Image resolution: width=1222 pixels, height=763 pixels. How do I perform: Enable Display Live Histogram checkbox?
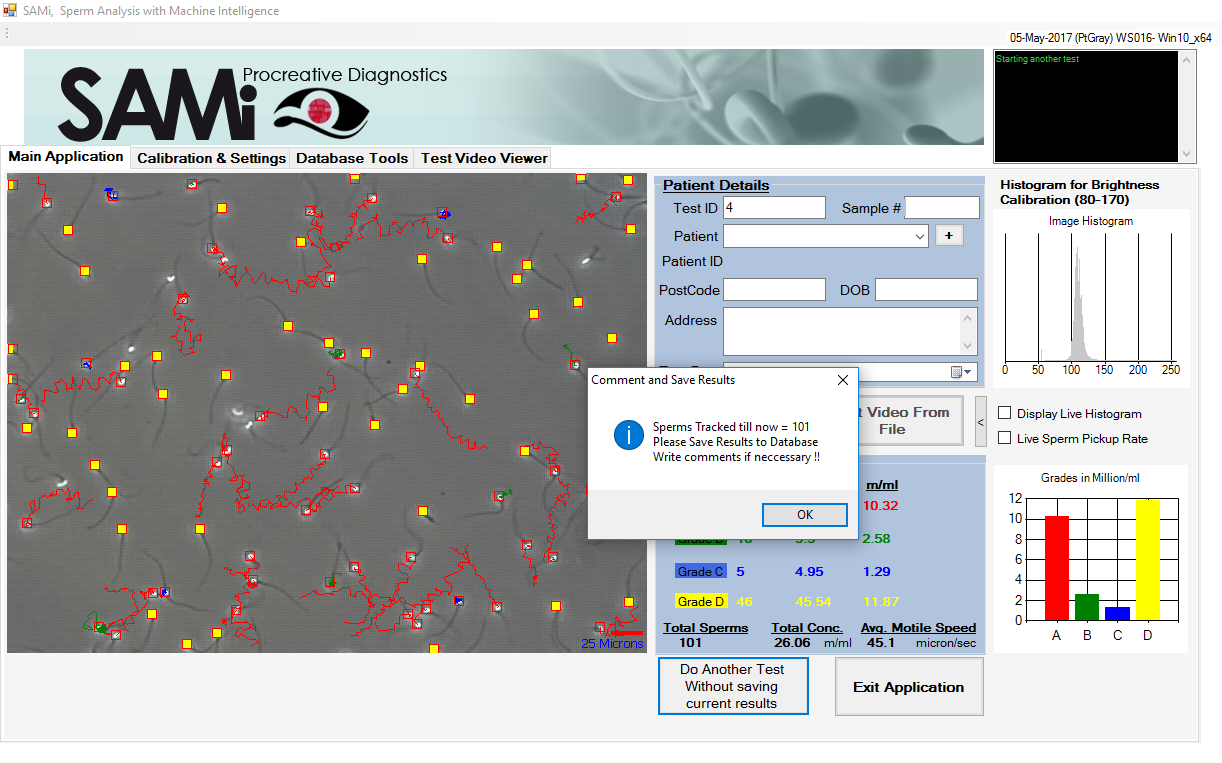pyautogui.click(x=1005, y=414)
